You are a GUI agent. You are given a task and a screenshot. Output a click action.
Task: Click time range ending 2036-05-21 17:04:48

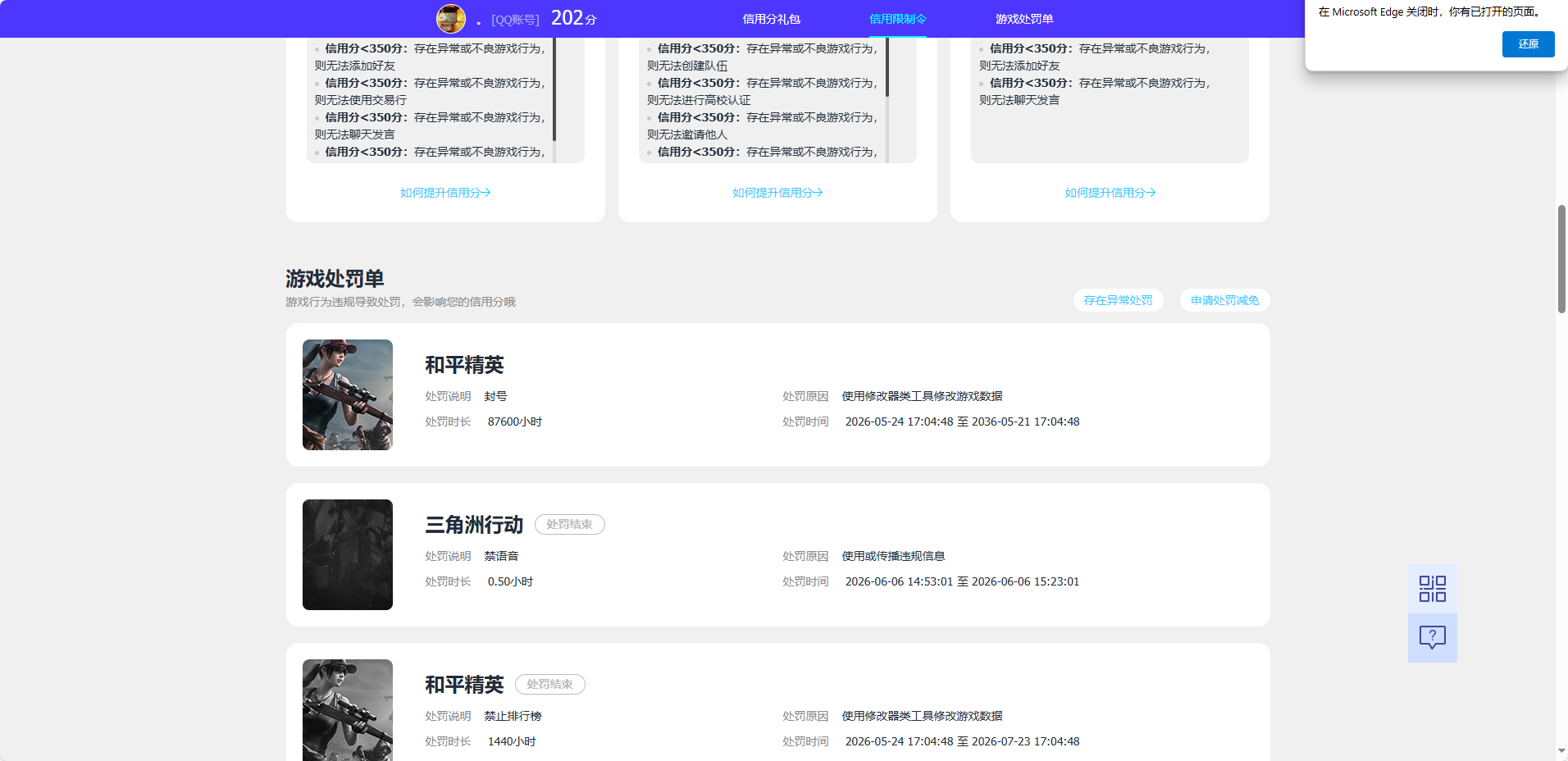pyautogui.click(x=962, y=422)
